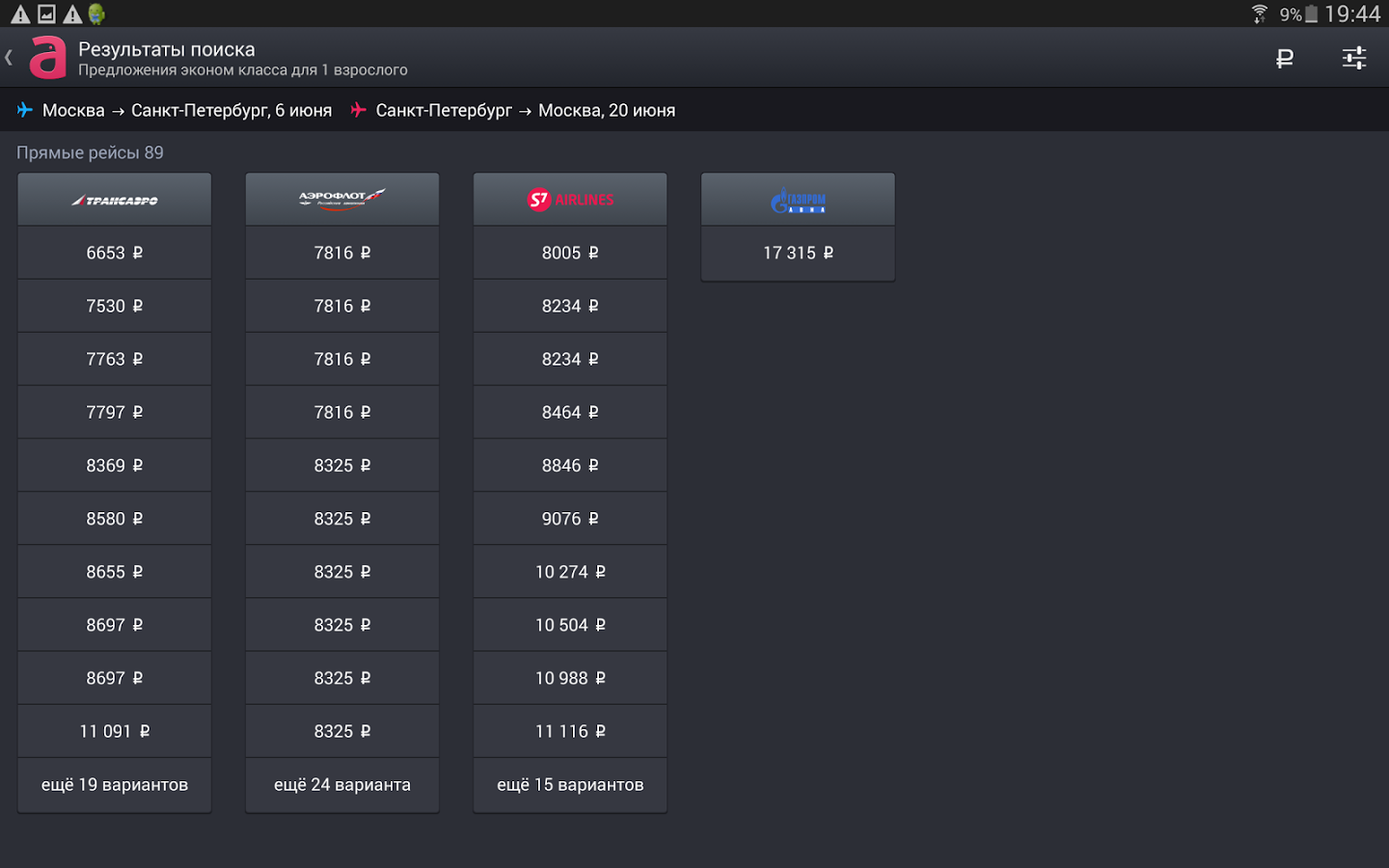Viewport: 1389px width, 868px height.
Task: Tap route Москва → Санкт-Петербург, 6 июня
Action: pos(186,111)
